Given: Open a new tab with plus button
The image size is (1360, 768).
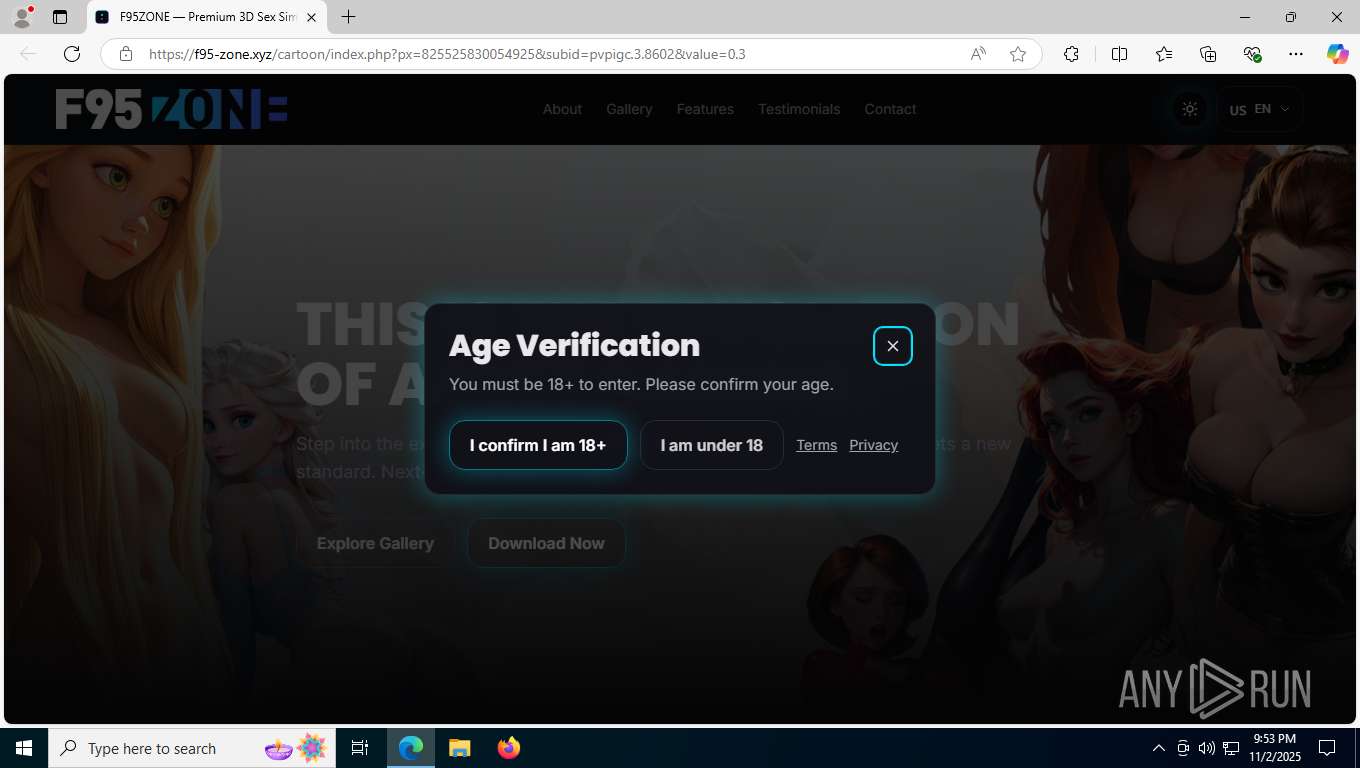Looking at the screenshot, I should coord(348,17).
